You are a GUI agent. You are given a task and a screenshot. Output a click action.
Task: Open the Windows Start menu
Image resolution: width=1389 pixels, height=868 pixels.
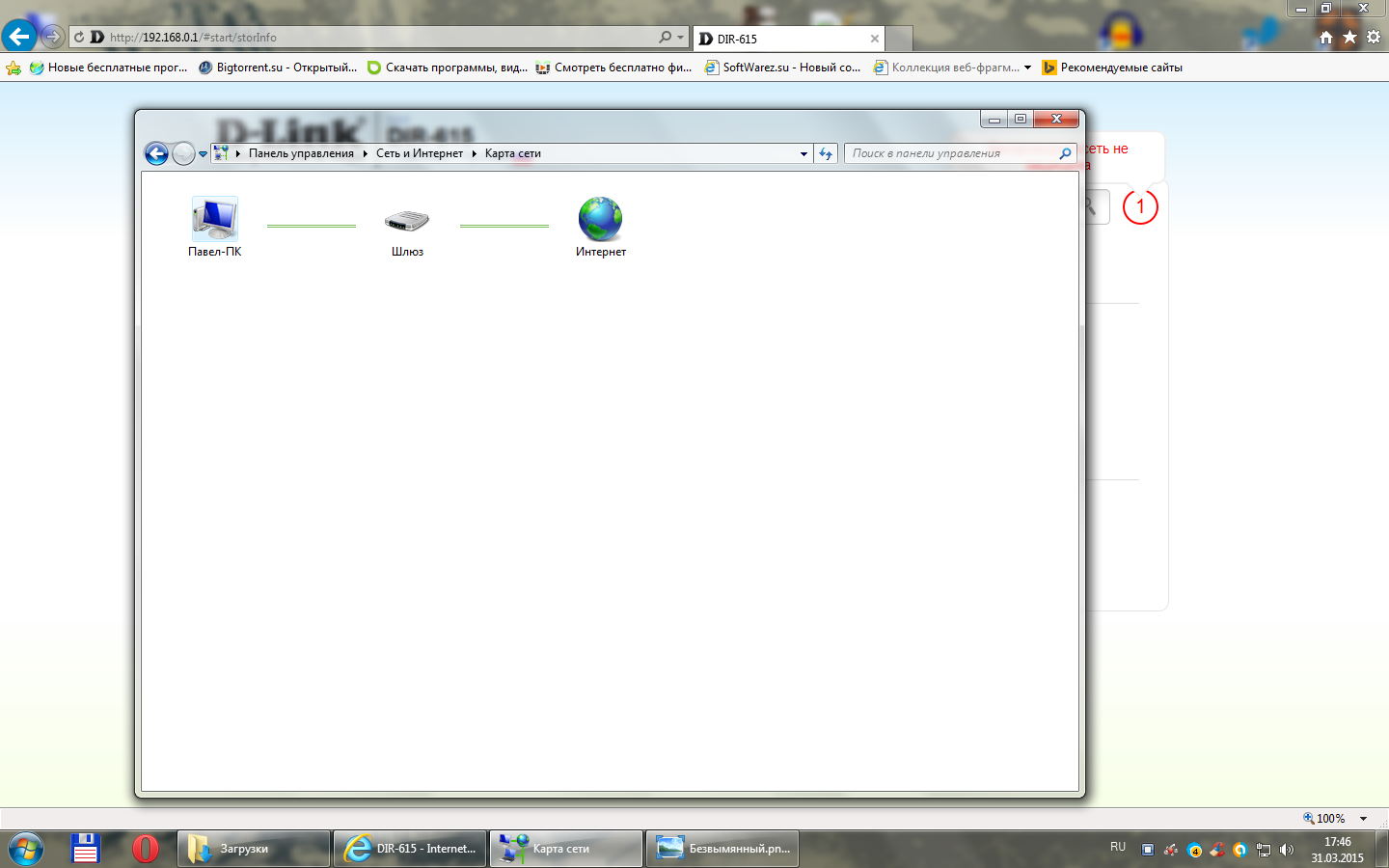(x=26, y=849)
